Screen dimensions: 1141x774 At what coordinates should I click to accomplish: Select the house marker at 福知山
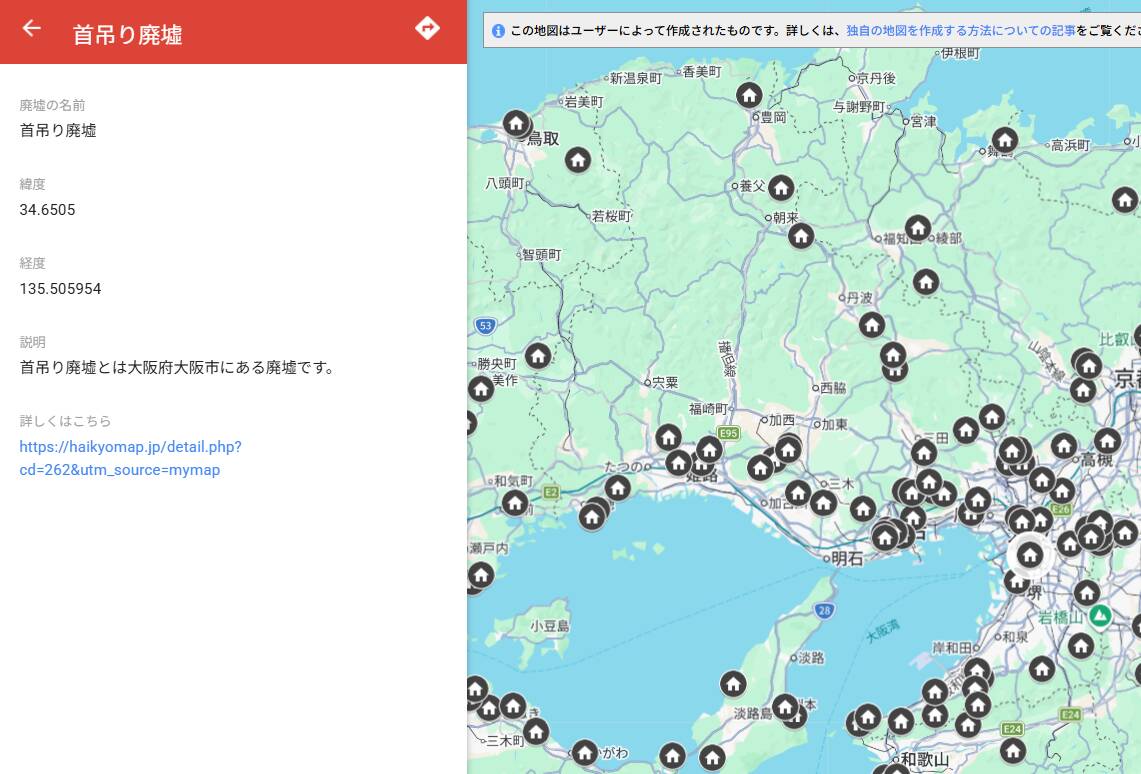918,228
